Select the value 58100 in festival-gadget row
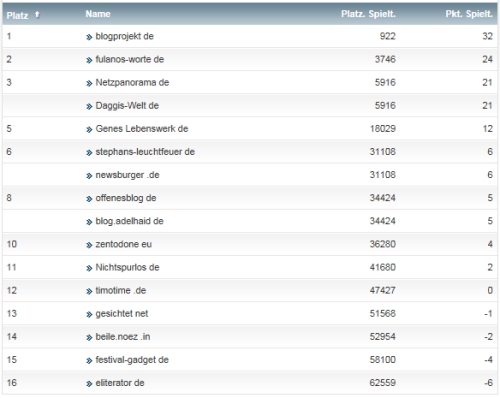 (x=383, y=360)
